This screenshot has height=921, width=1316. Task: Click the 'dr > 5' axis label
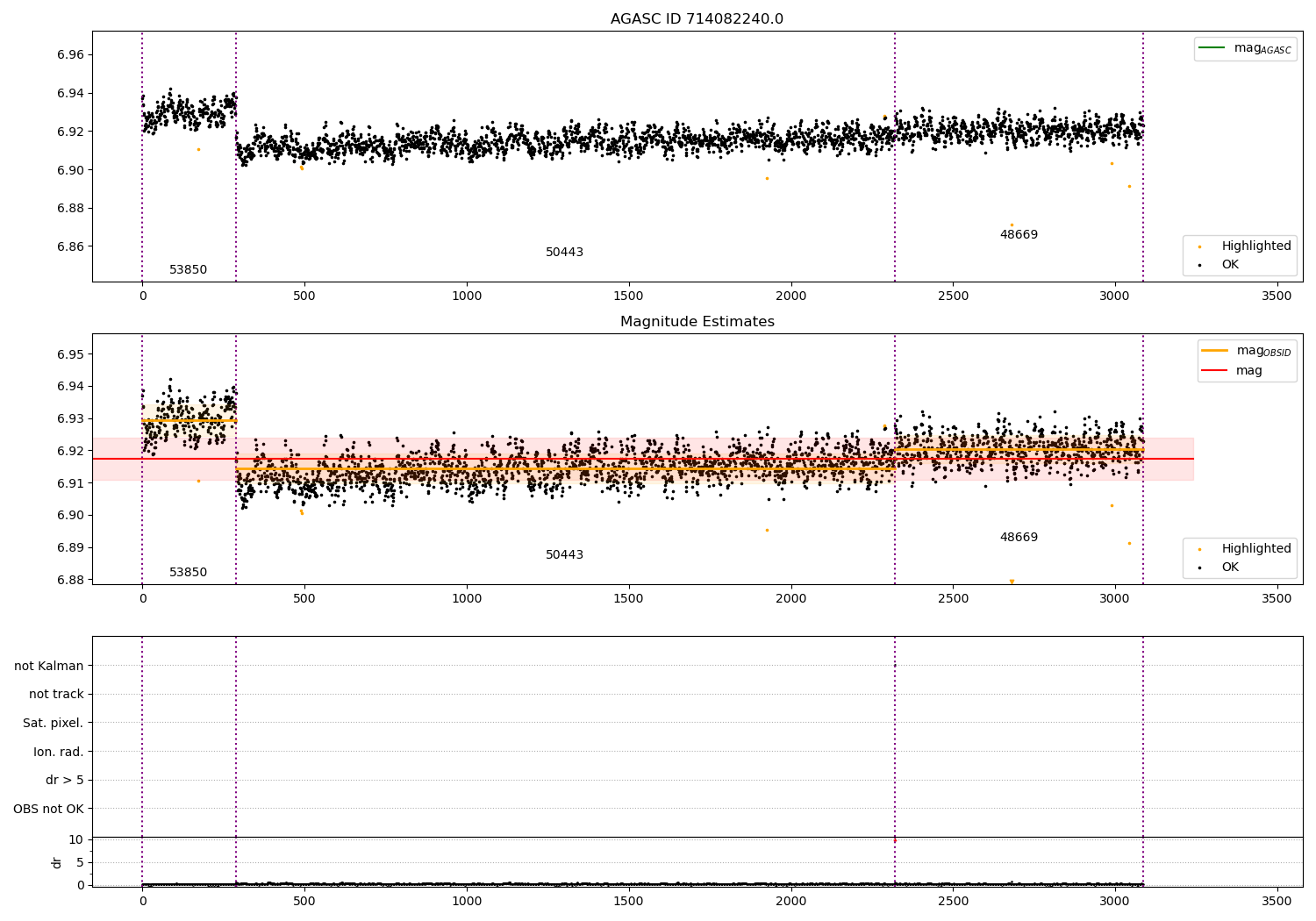click(65, 780)
